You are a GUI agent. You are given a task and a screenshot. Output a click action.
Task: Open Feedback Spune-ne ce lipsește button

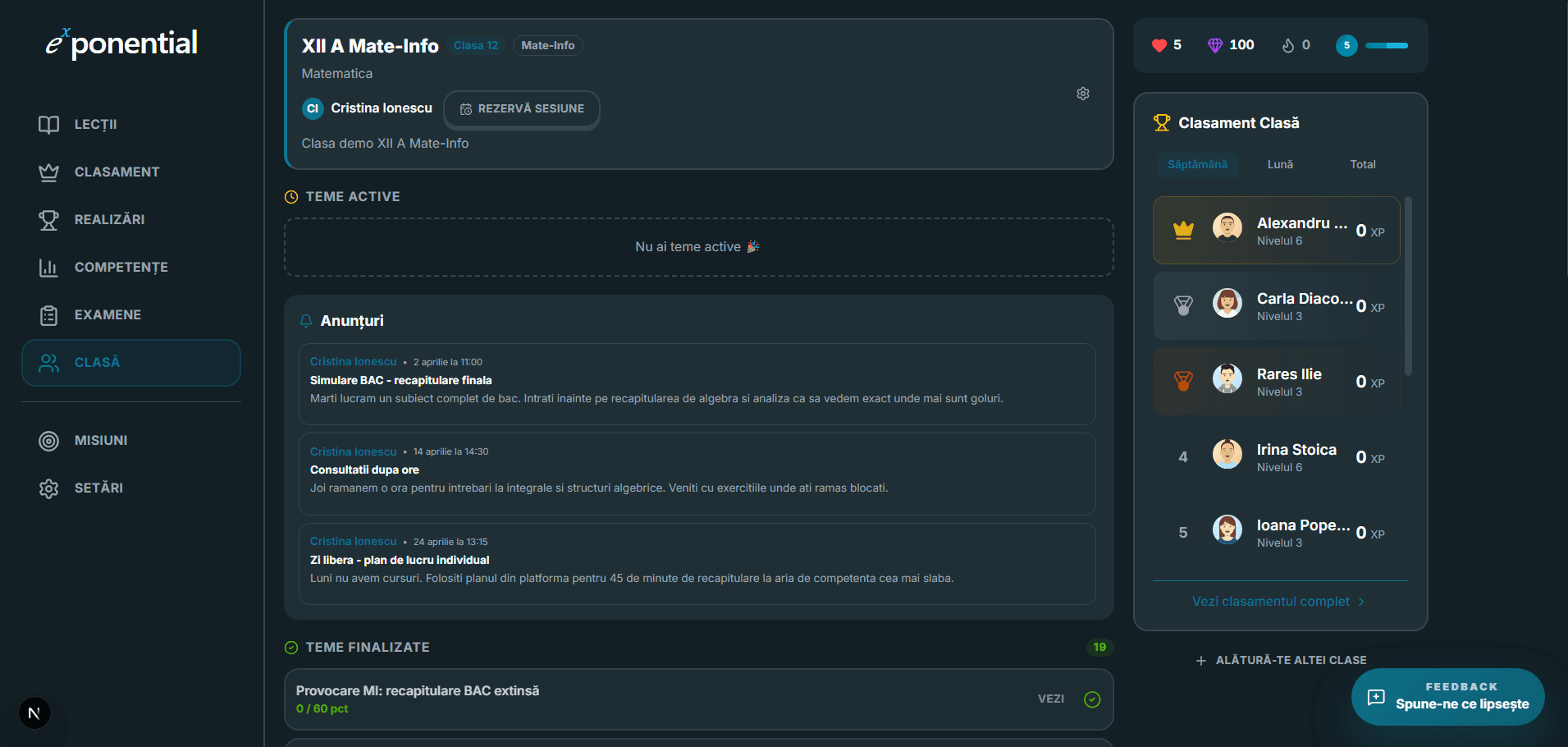1448,697
